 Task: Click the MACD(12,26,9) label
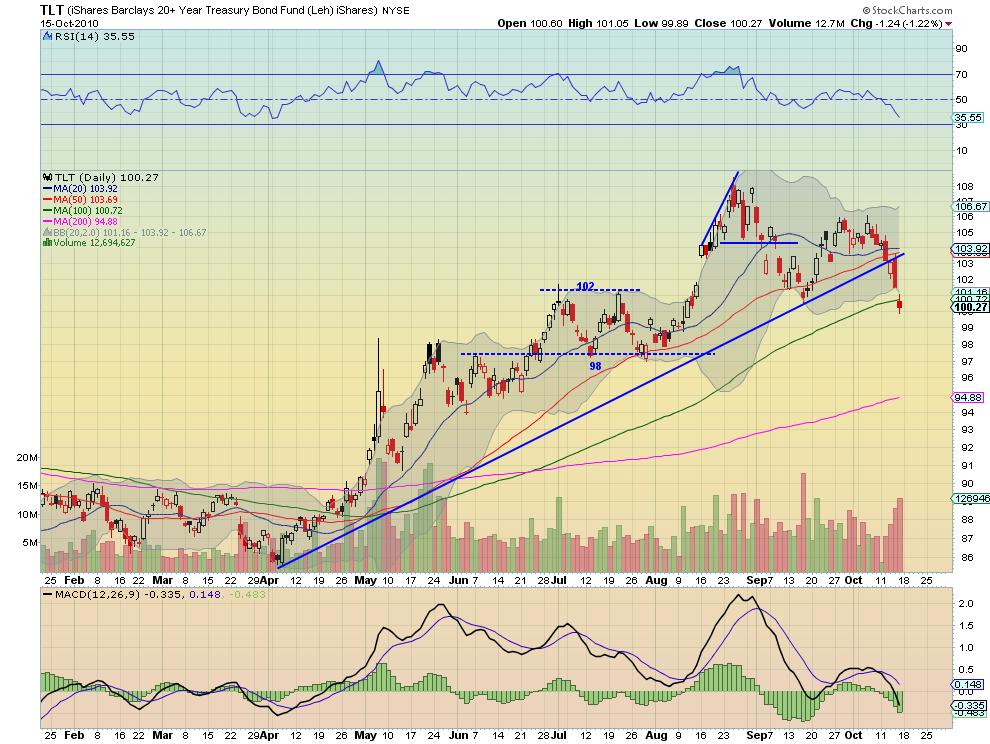[98, 594]
